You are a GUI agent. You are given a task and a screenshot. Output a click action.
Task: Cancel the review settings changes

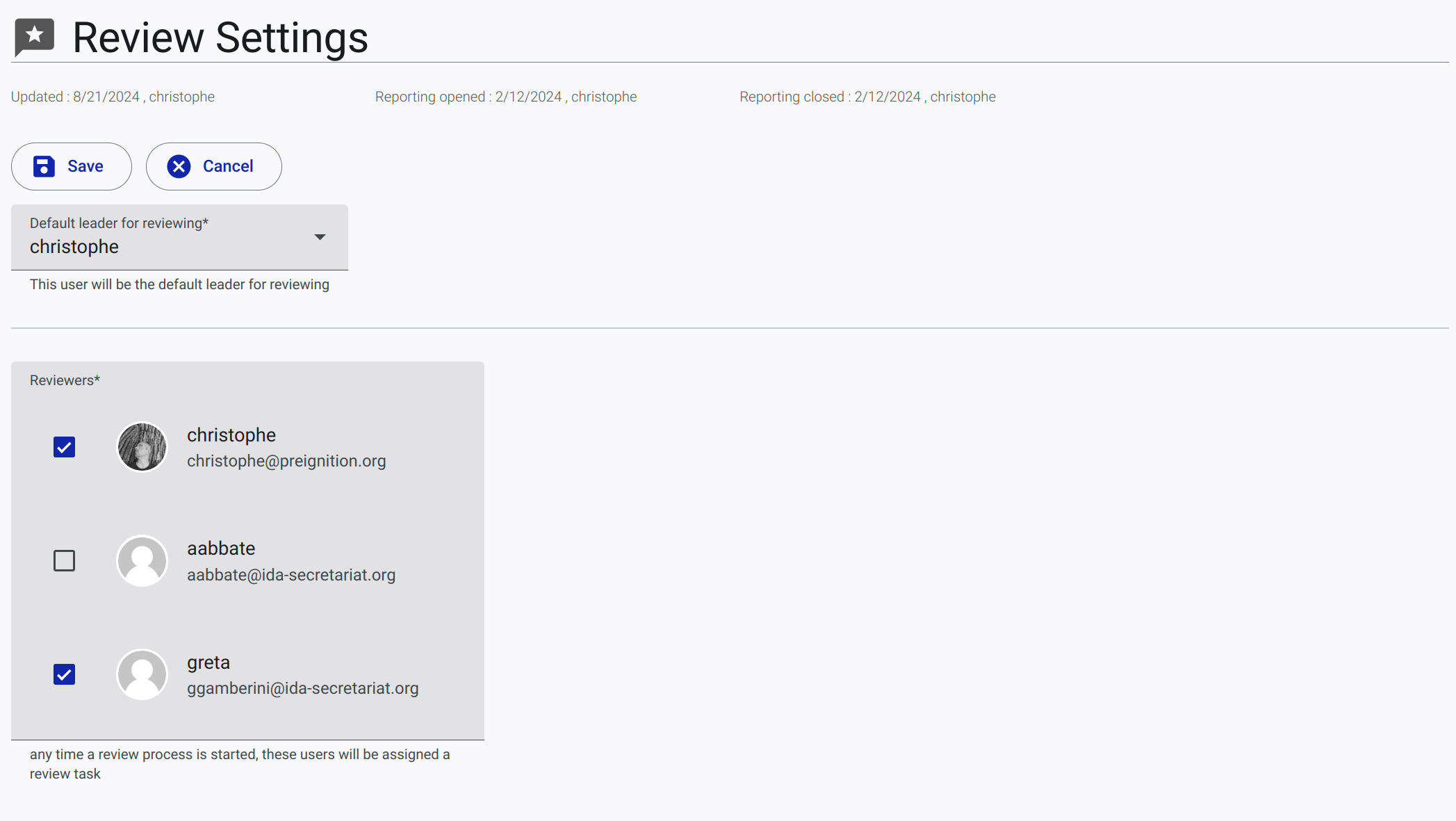click(214, 166)
